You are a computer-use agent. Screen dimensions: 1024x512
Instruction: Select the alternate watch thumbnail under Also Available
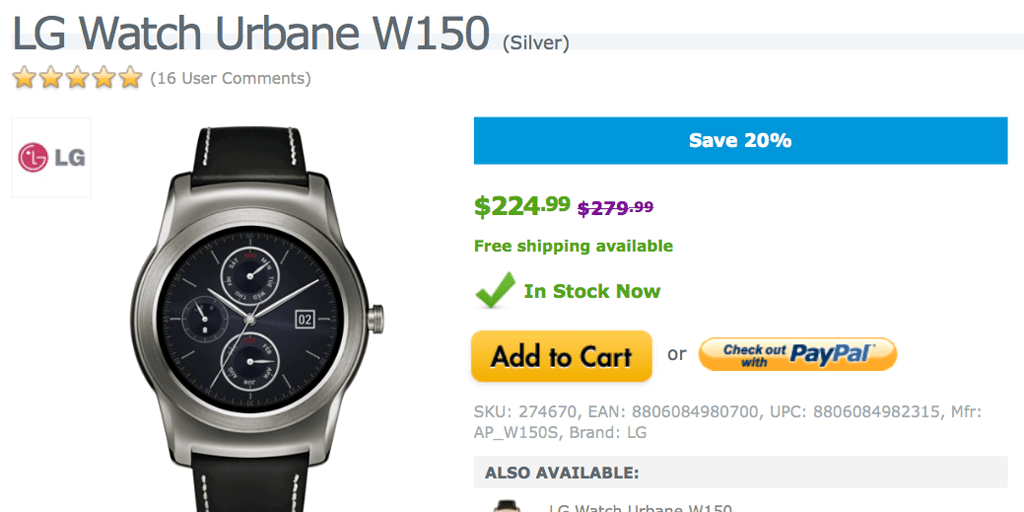pos(506,505)
